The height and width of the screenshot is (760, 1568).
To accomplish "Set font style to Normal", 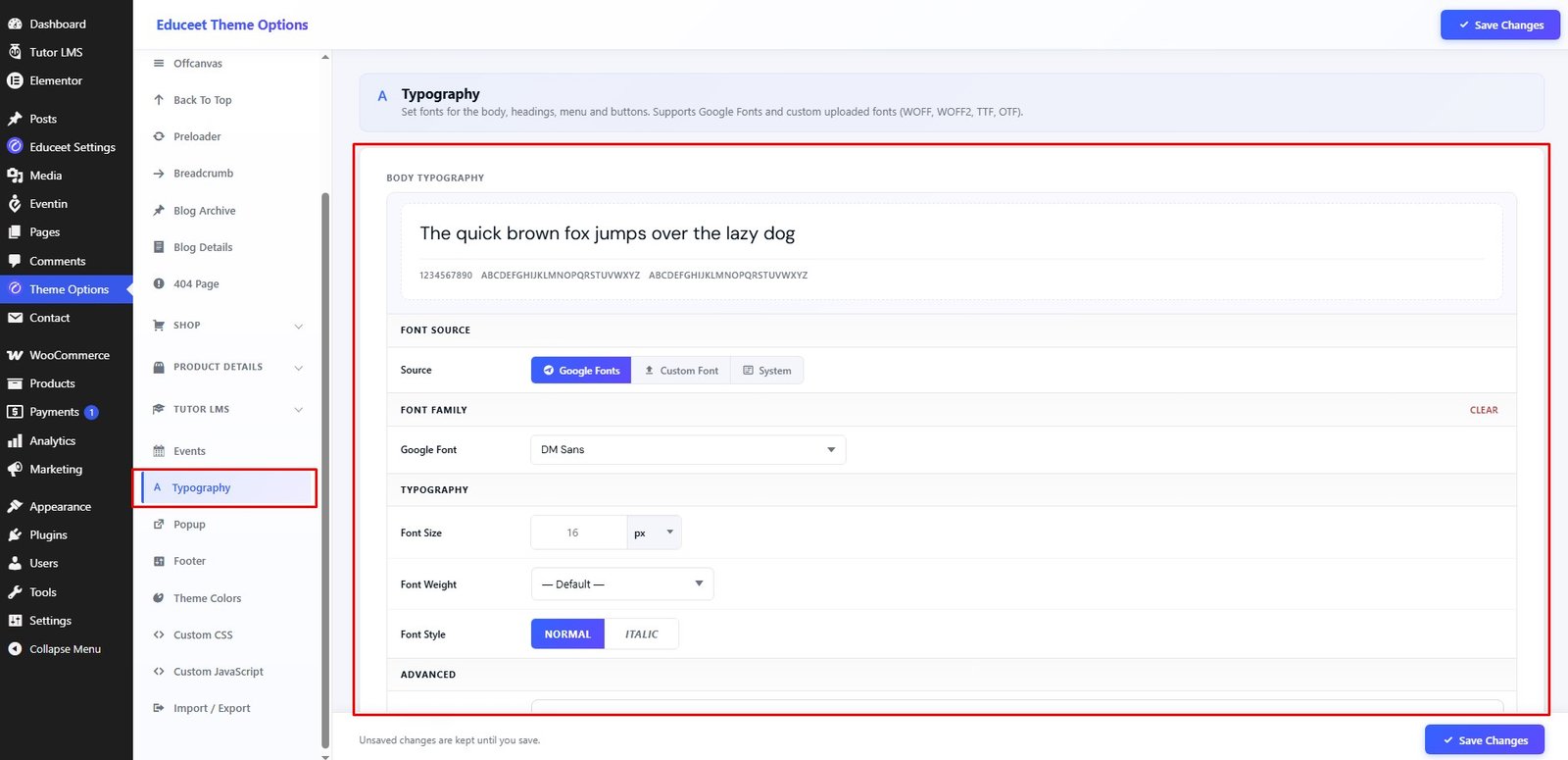I will [567, 633].
